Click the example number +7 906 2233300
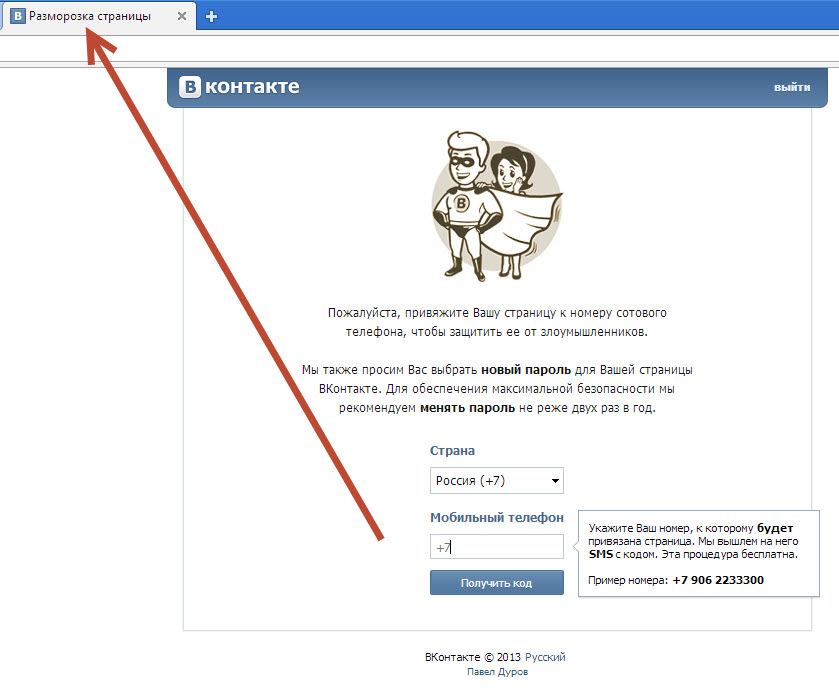The height and width of the screenshot is (688, 839). 718,580
